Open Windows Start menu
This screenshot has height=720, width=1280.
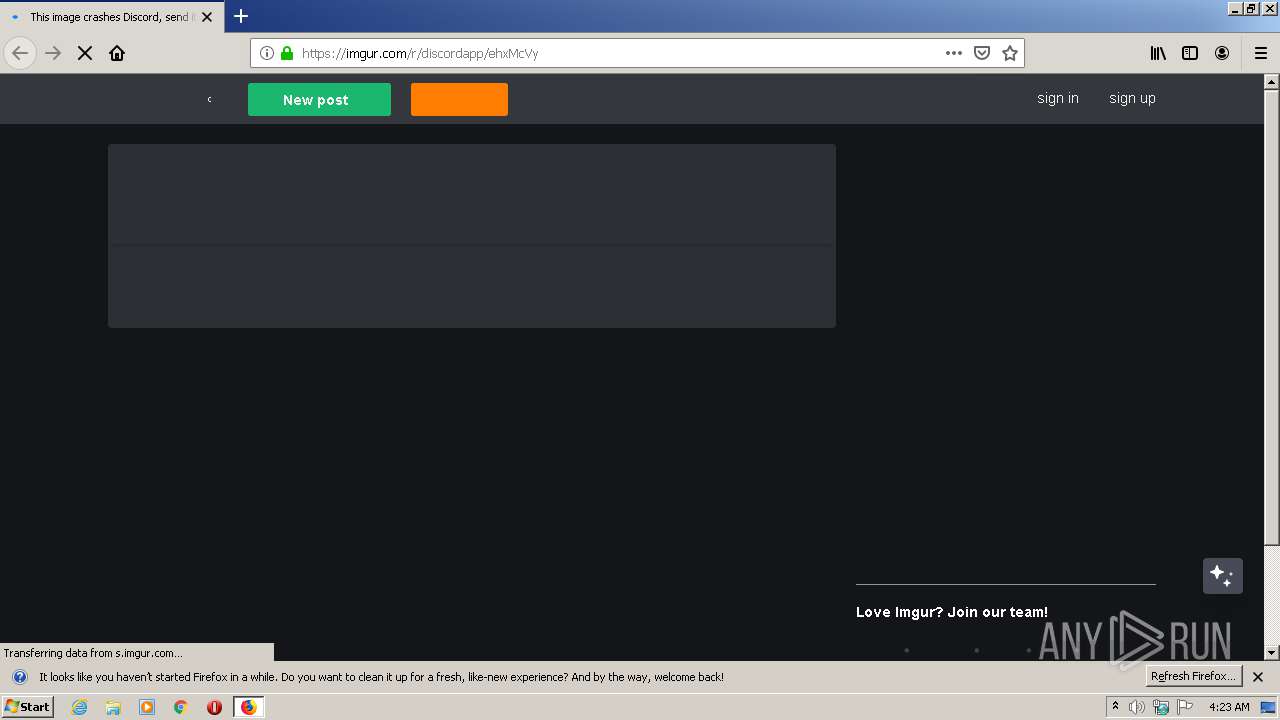[27, 707]
